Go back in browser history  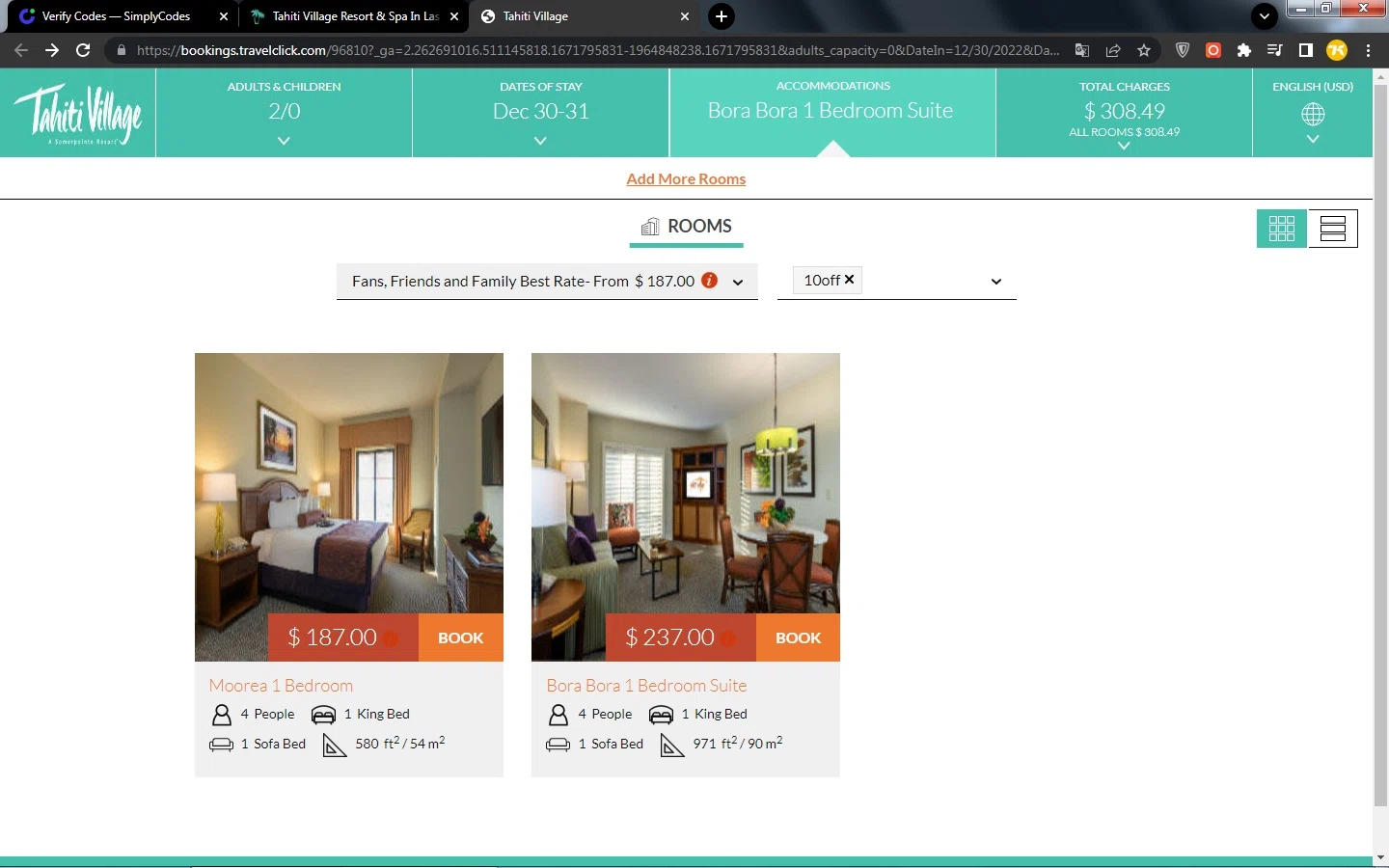pos(21,50)
